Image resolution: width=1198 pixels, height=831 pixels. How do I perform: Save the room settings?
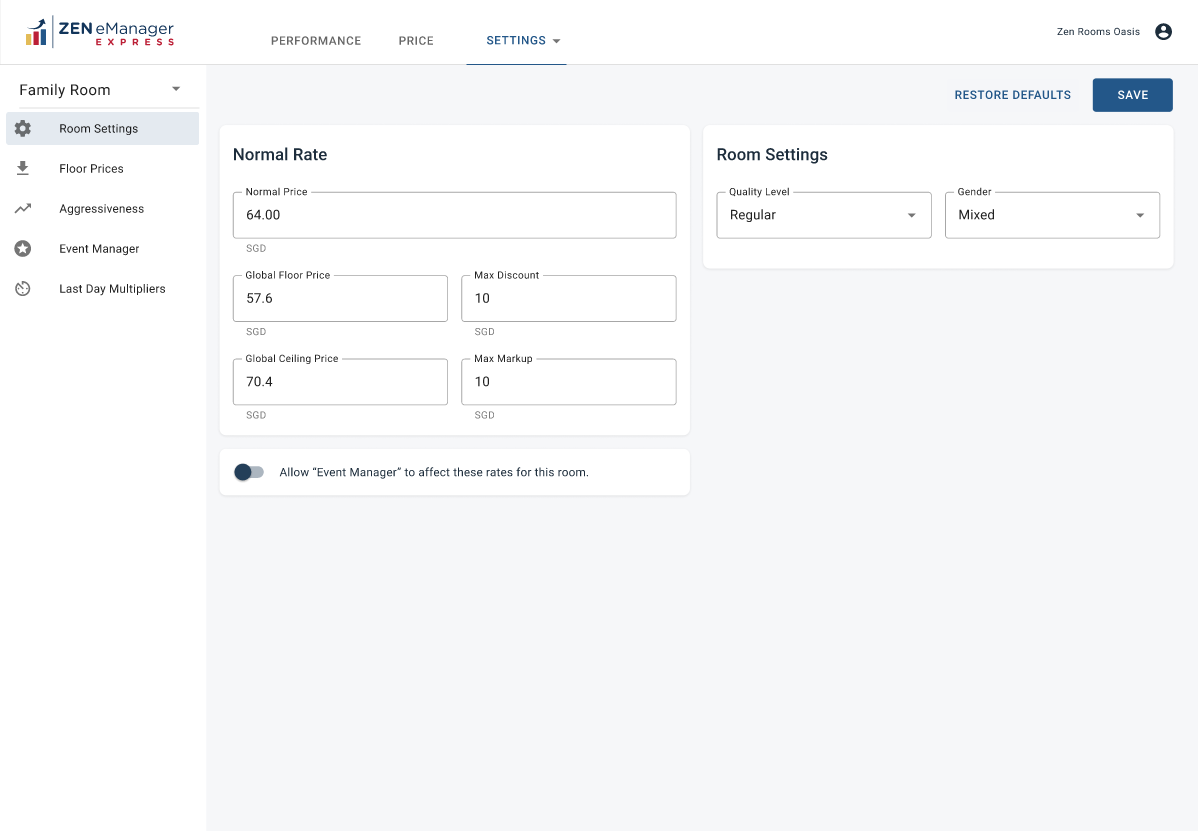coord(1132,94)
